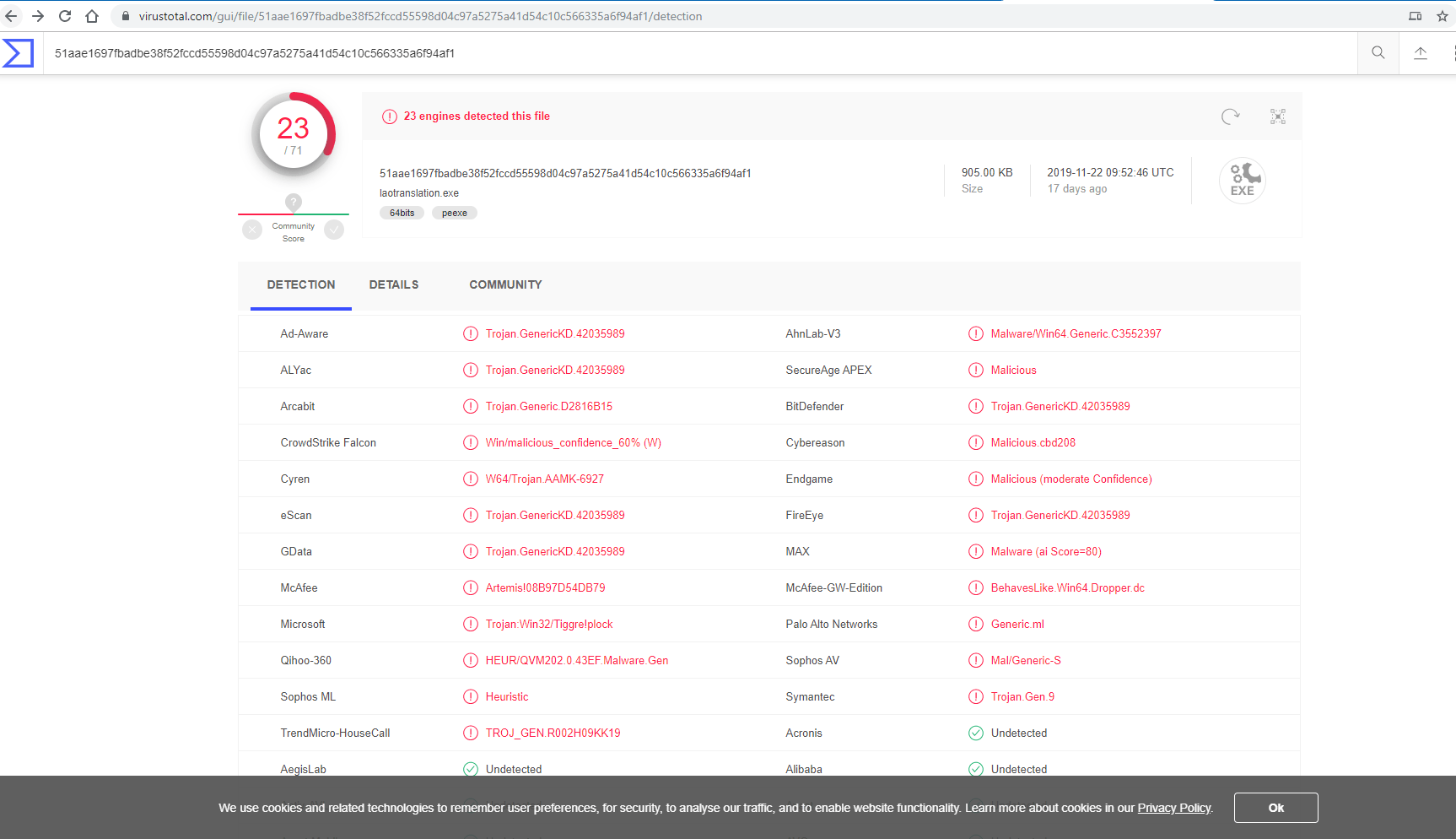Click the 64bits tag
Viewport: 1456px width, 839px height.
click(402, 213)
